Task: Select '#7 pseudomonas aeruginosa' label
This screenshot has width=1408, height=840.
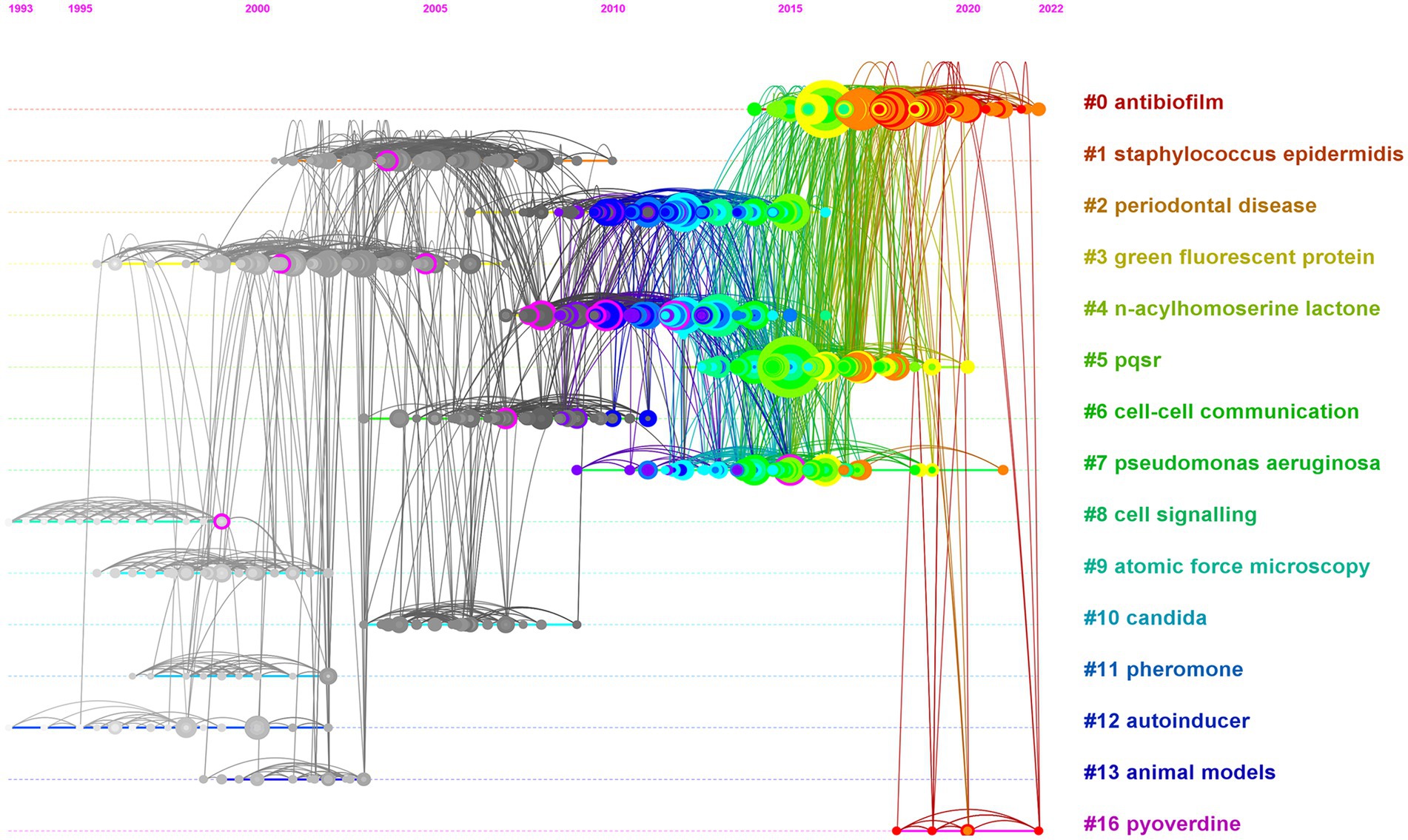Action: 1232,463
